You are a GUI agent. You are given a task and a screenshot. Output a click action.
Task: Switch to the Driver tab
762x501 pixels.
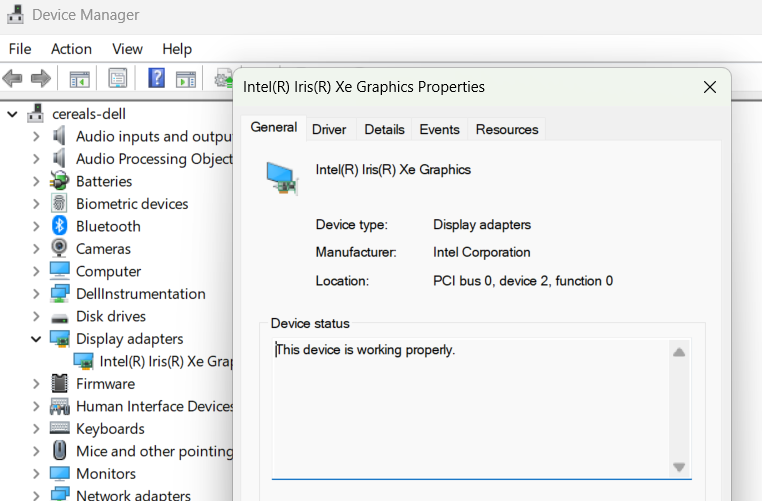[x=329, y=129]
